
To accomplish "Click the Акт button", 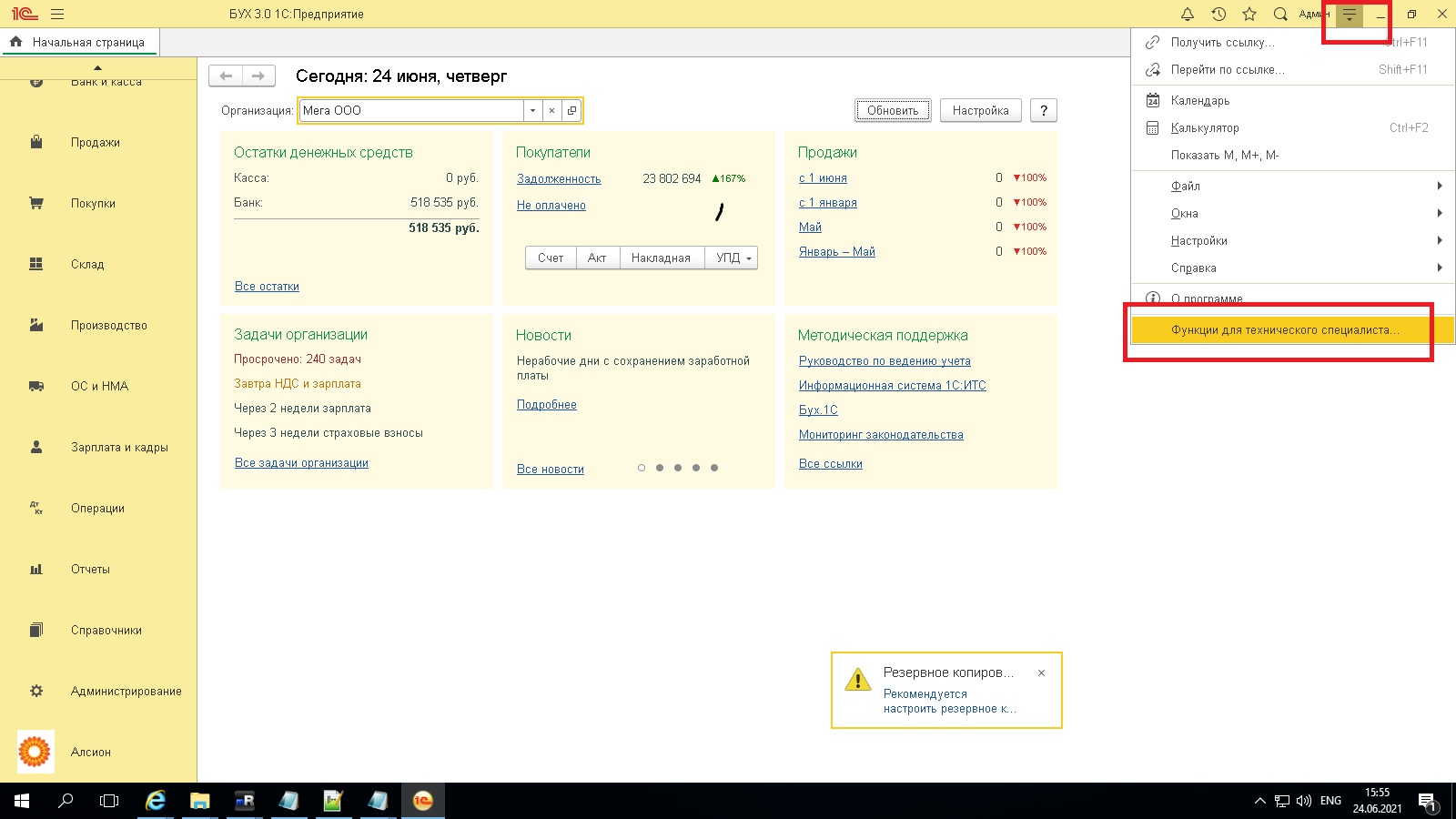I will 597,258.
